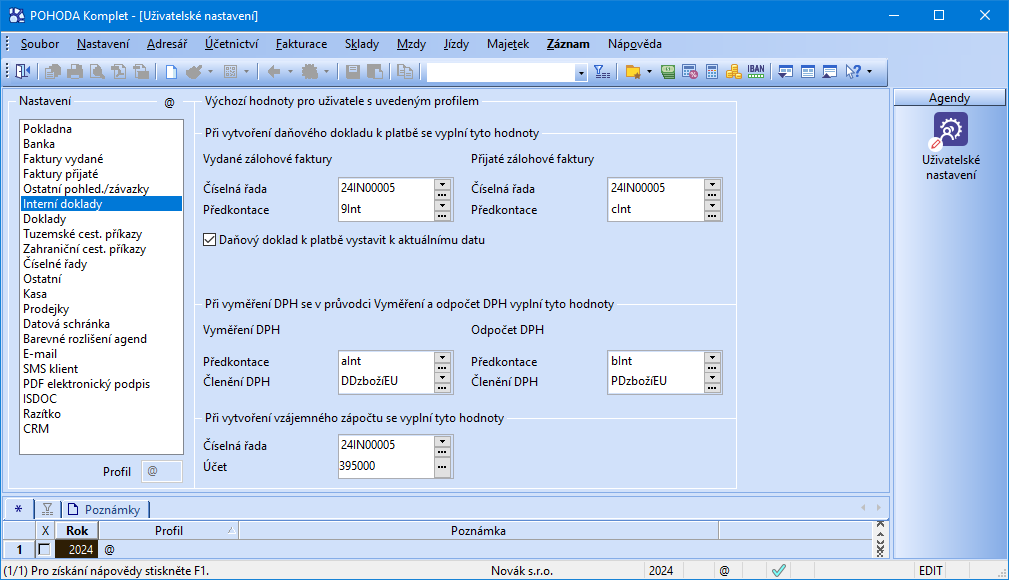Click the Profil input field
The height and width of the screenshot is (580, 1009).
(x=162, y=471)
